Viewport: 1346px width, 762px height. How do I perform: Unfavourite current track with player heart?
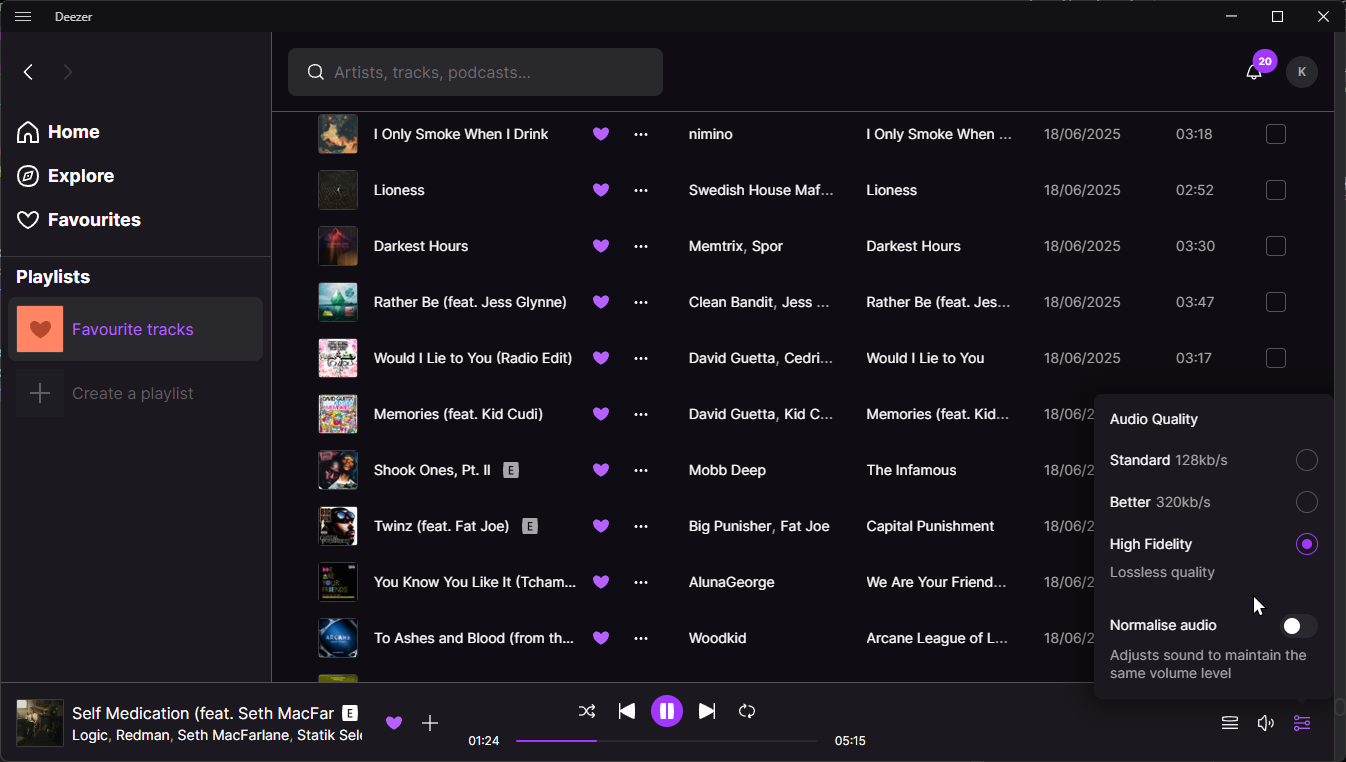[394, 723]
